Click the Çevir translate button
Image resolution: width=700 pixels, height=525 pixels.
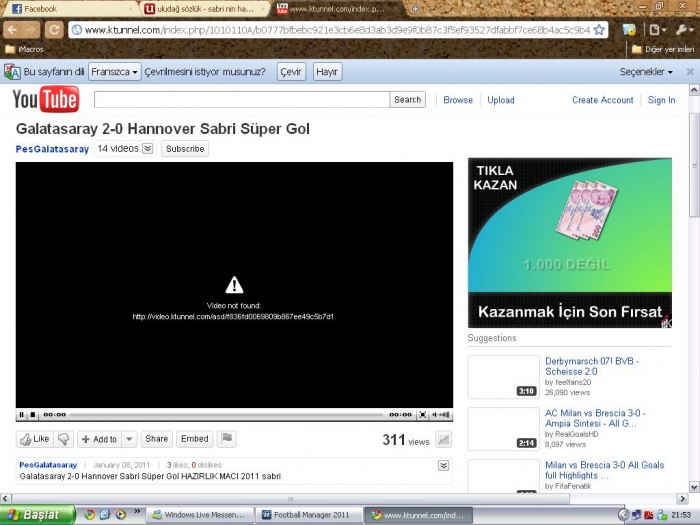tap(291, 71)
